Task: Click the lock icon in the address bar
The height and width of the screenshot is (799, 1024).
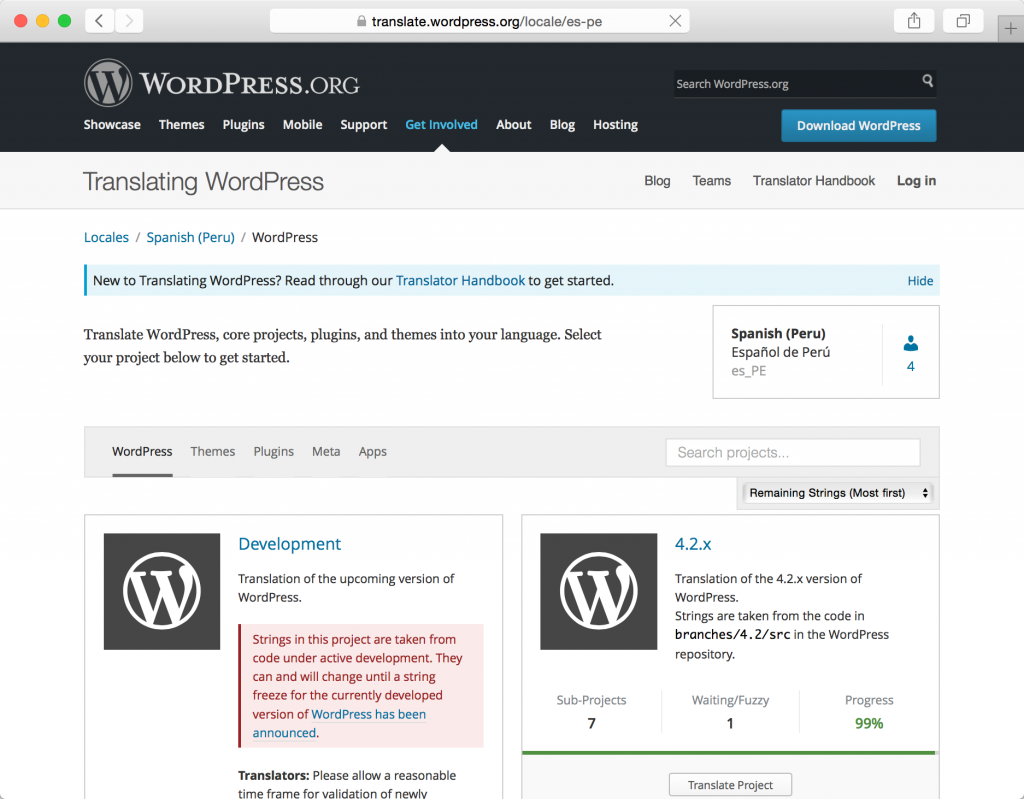Action: pos(361,21)
